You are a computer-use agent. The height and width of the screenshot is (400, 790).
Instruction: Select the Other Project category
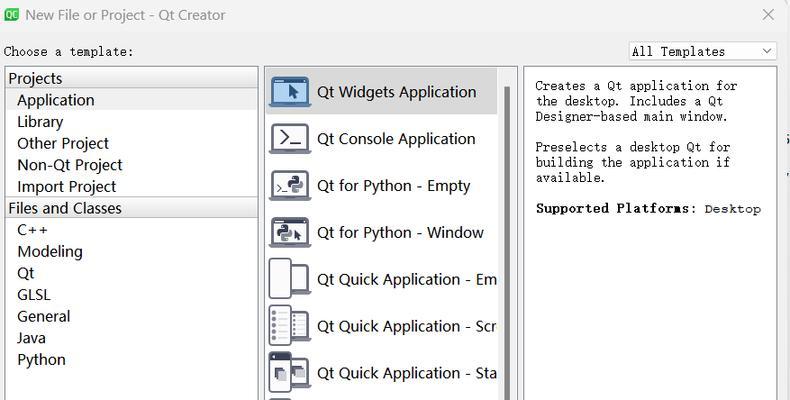point(131,143)
